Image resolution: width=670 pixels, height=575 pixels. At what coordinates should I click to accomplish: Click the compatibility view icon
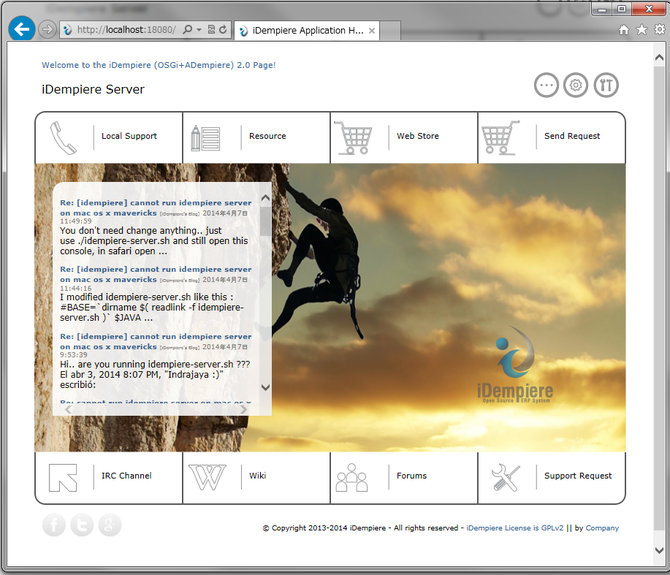pyautogui.click(x=211, y=29)
